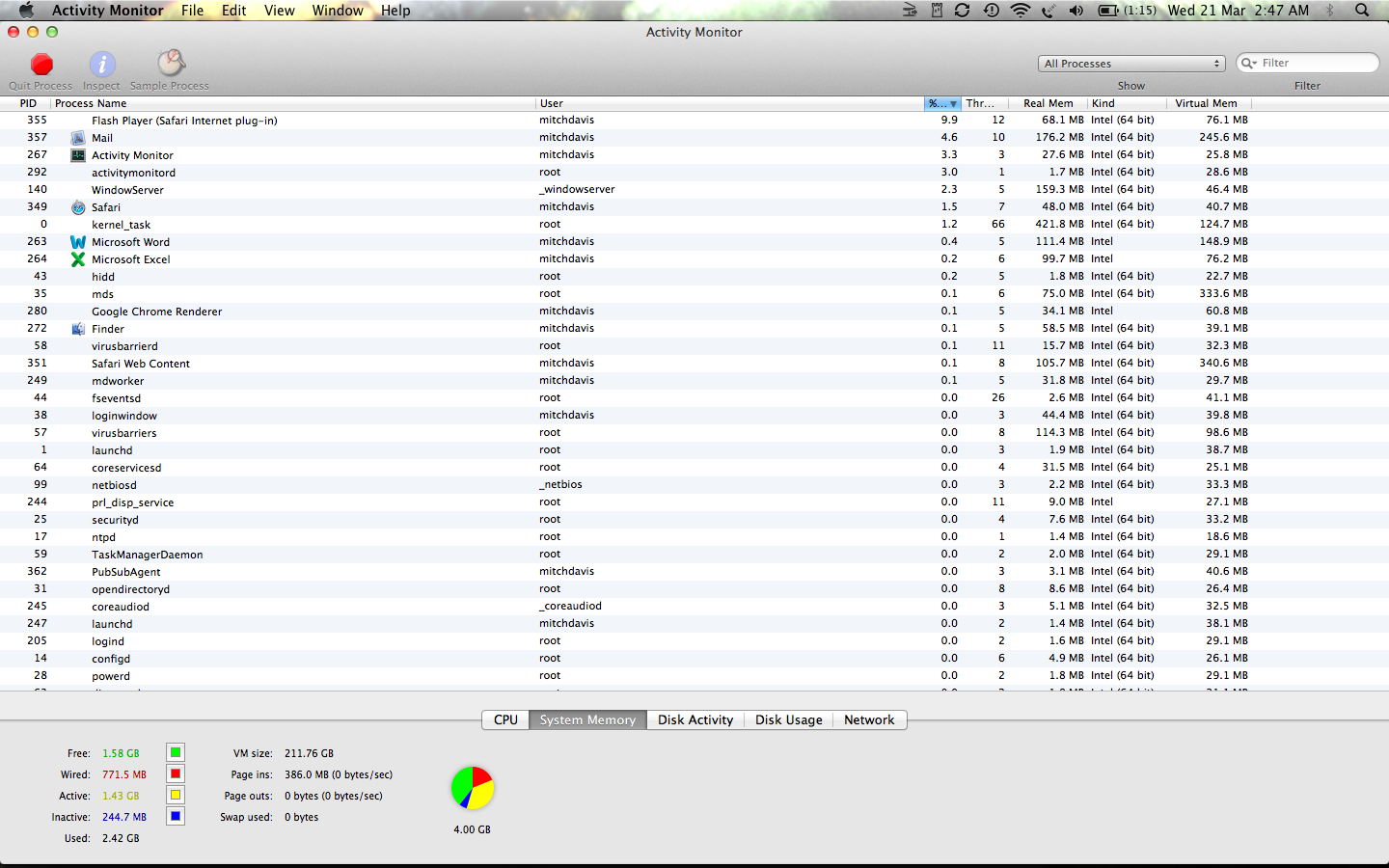This screenshot has height=868, width=1389.
Task: Click the scanner-like icon in menu bar
Action: pos(910,10)
